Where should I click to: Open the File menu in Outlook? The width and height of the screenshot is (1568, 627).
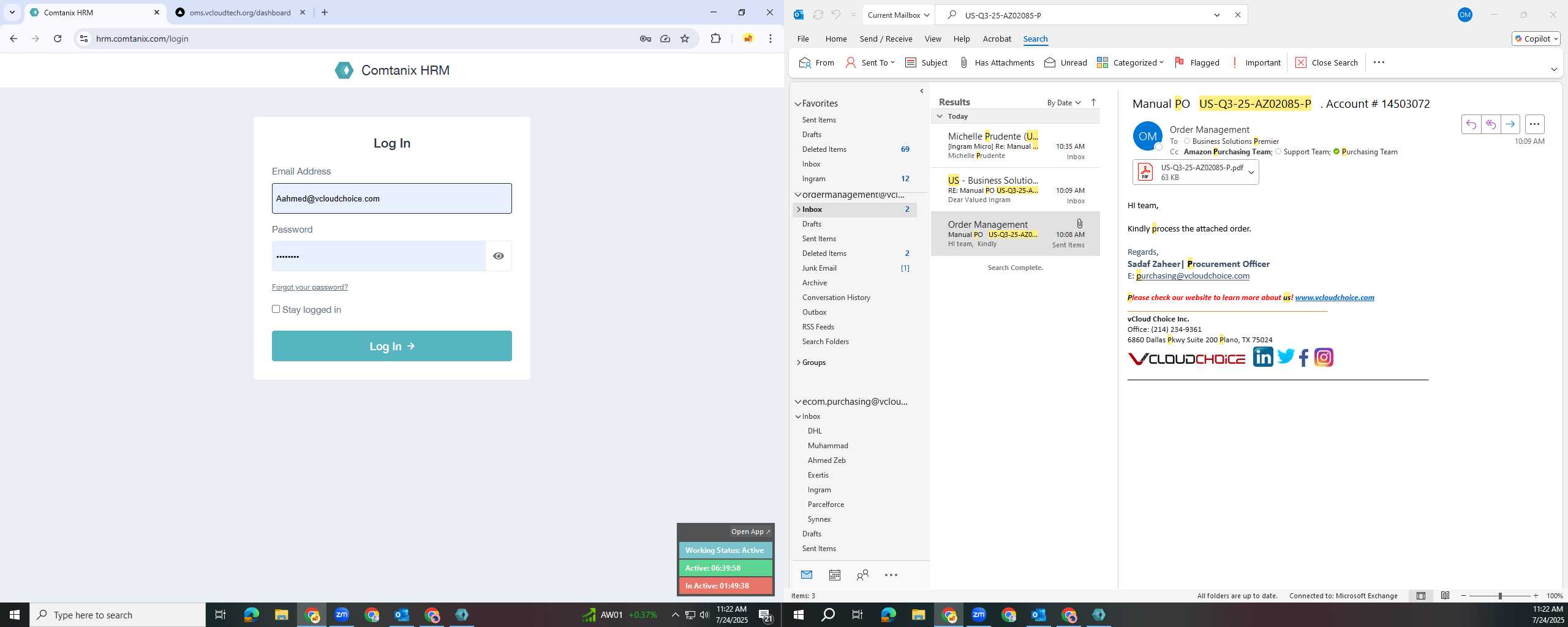pyautogui.click(x=803, y=39)
